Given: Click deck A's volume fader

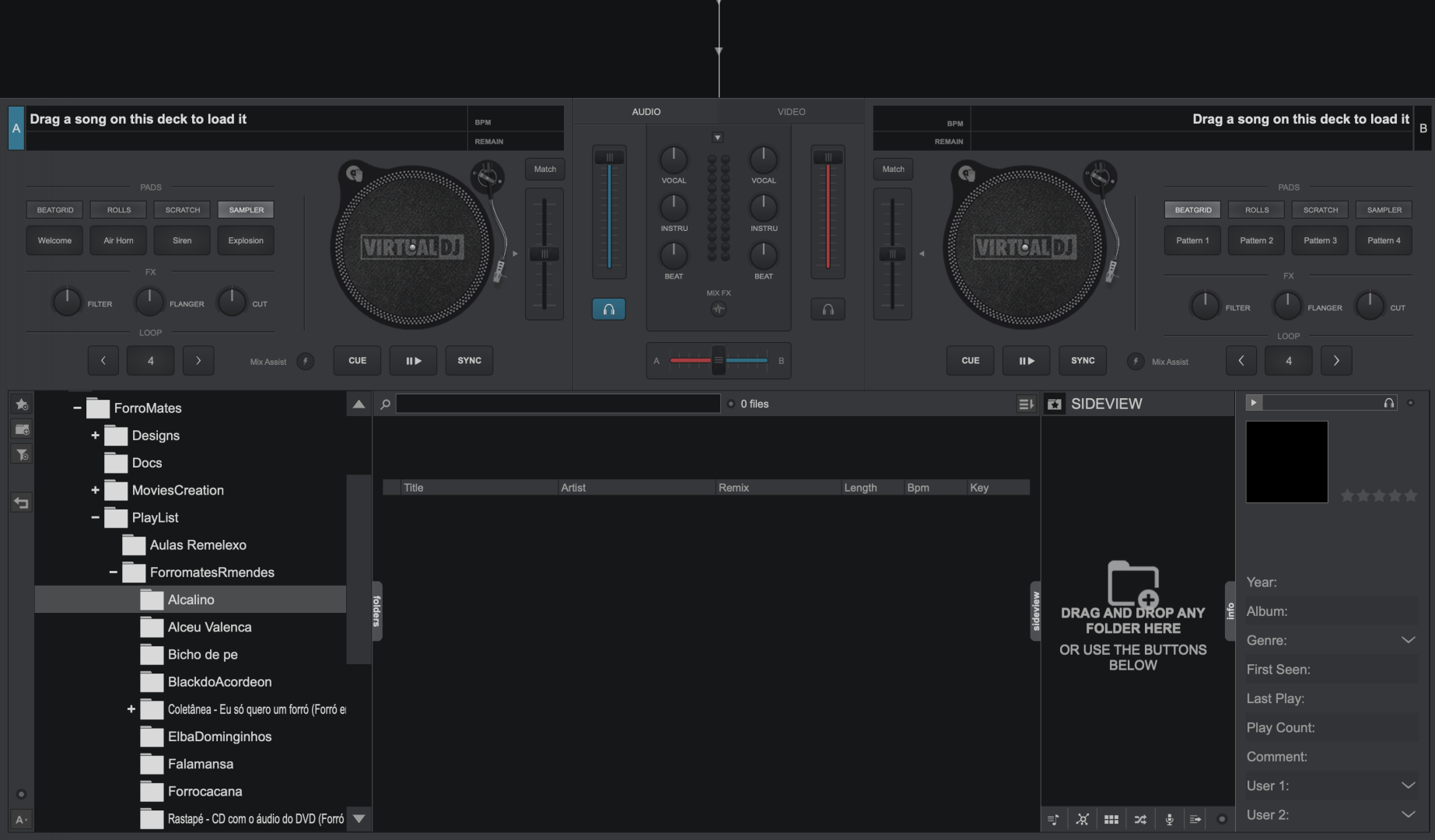Looking at the screenshot, I should [609, 212].
